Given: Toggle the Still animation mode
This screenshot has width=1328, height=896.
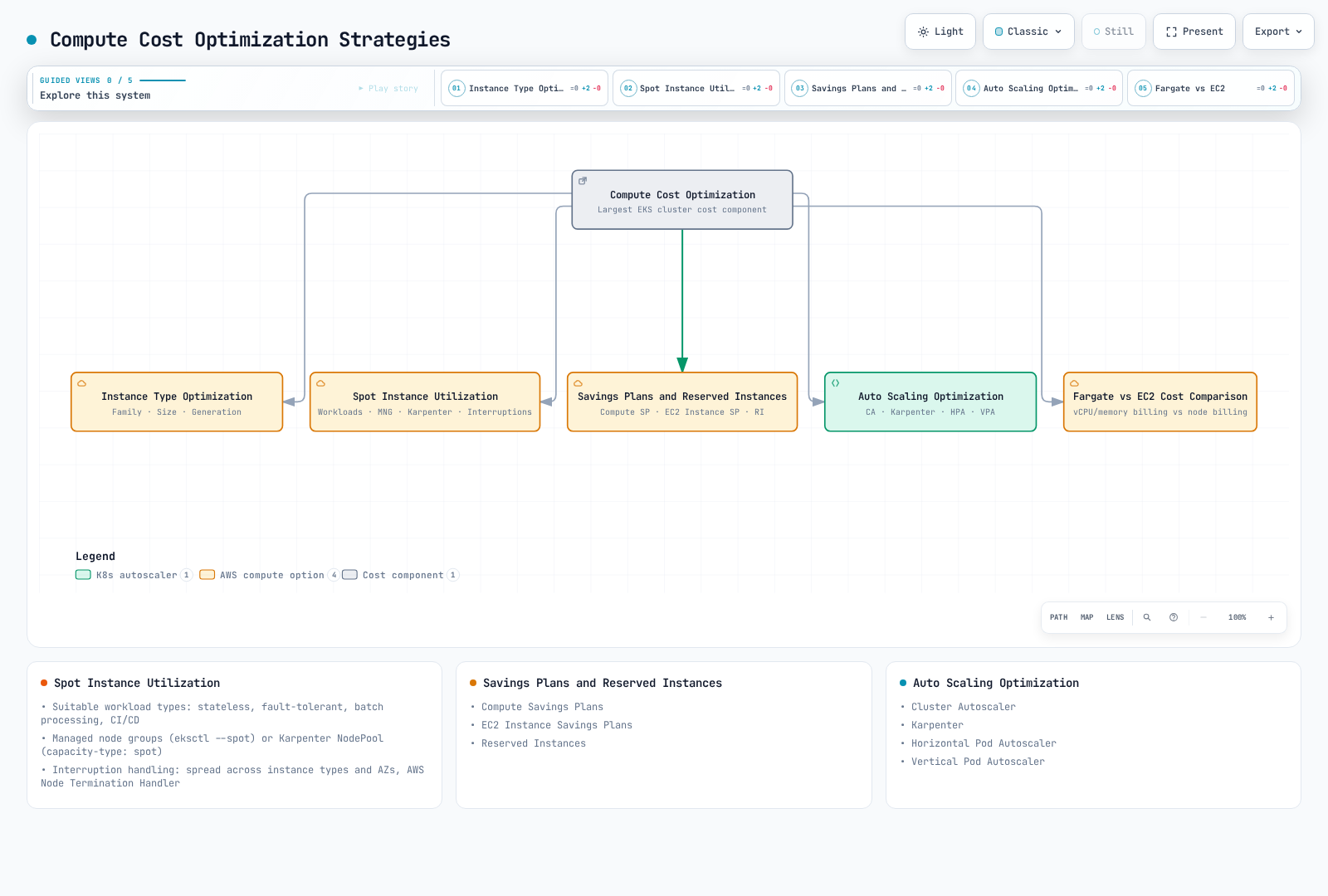Looking at the screenshot, I should pyautogui.click(x=1113, y=32).
